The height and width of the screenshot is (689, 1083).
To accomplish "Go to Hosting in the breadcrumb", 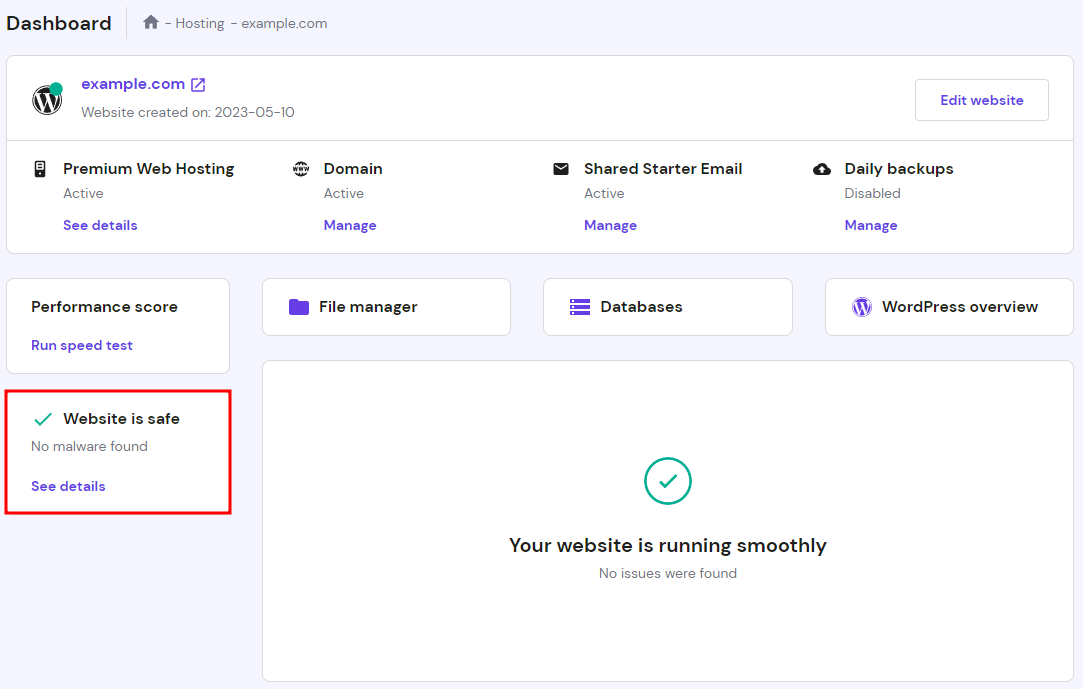I will [x=199, y=23].
